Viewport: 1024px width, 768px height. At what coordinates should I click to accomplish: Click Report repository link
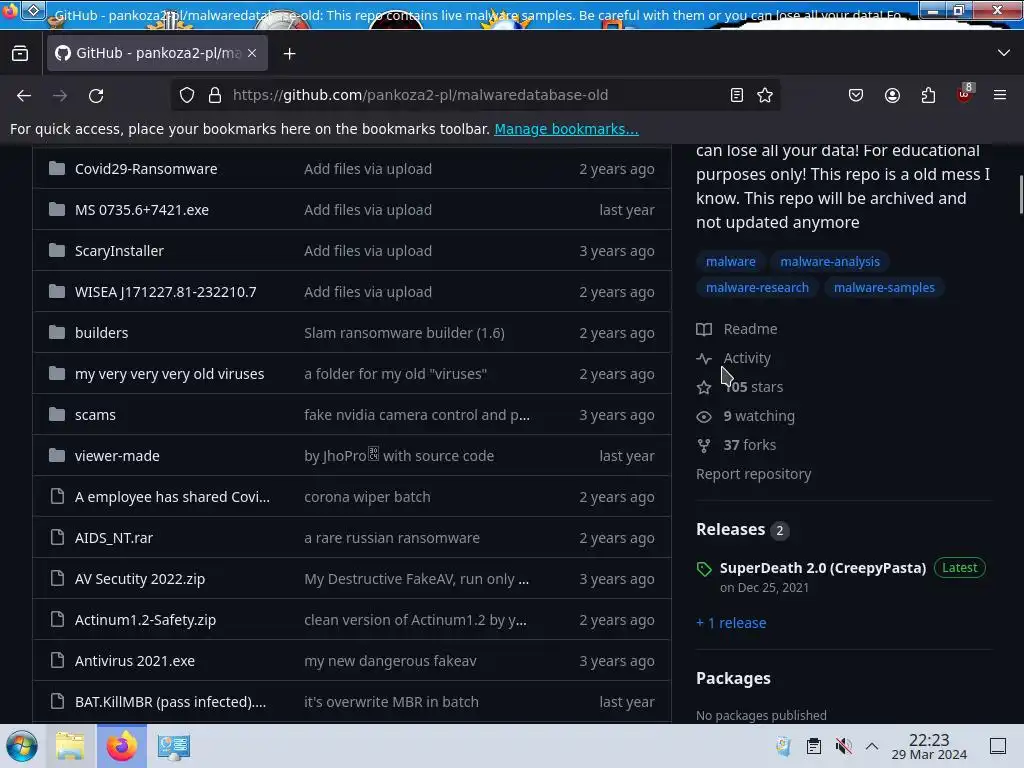[754, 474]
